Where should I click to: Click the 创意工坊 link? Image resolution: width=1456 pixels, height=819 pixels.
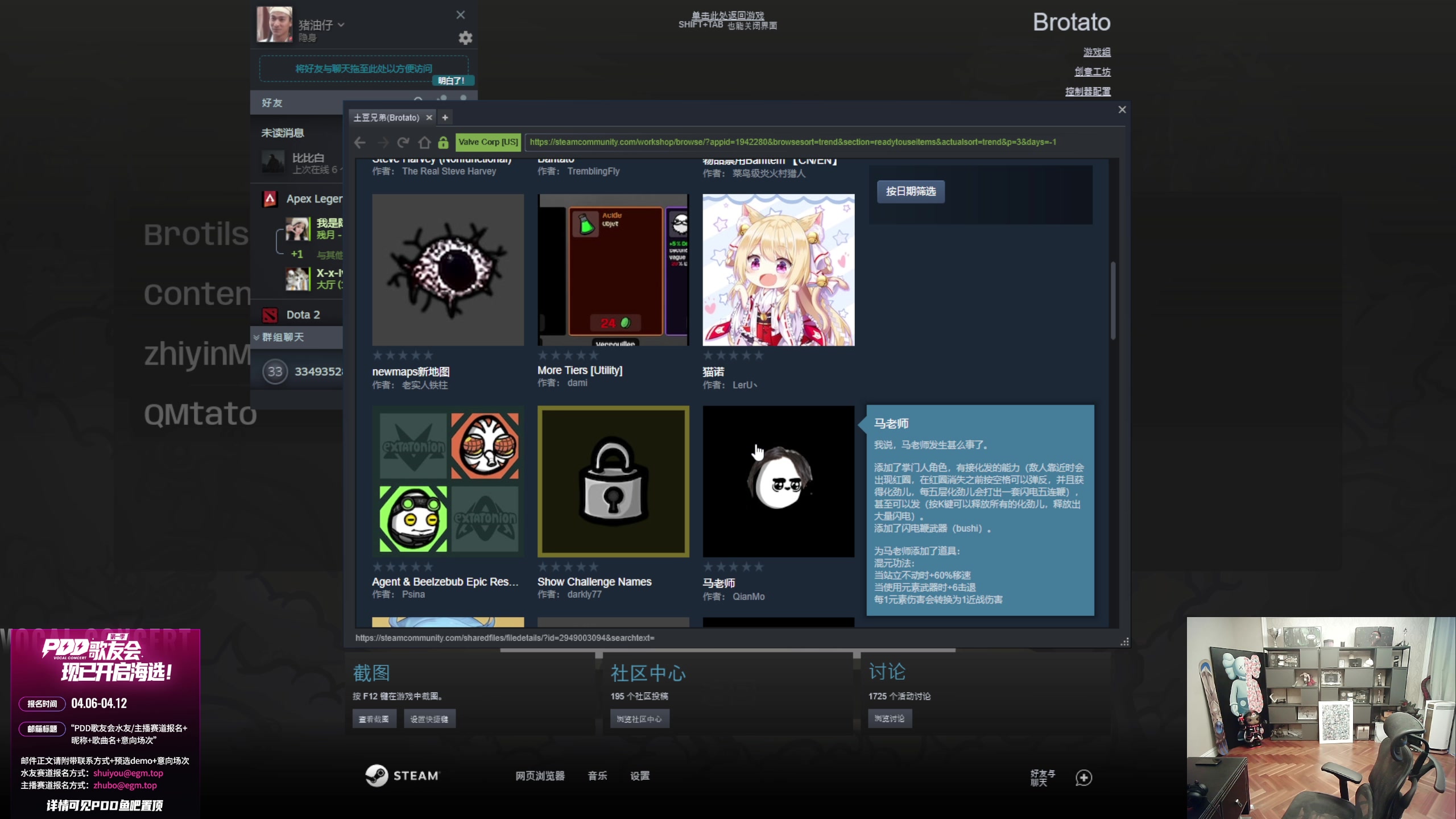1092,72
